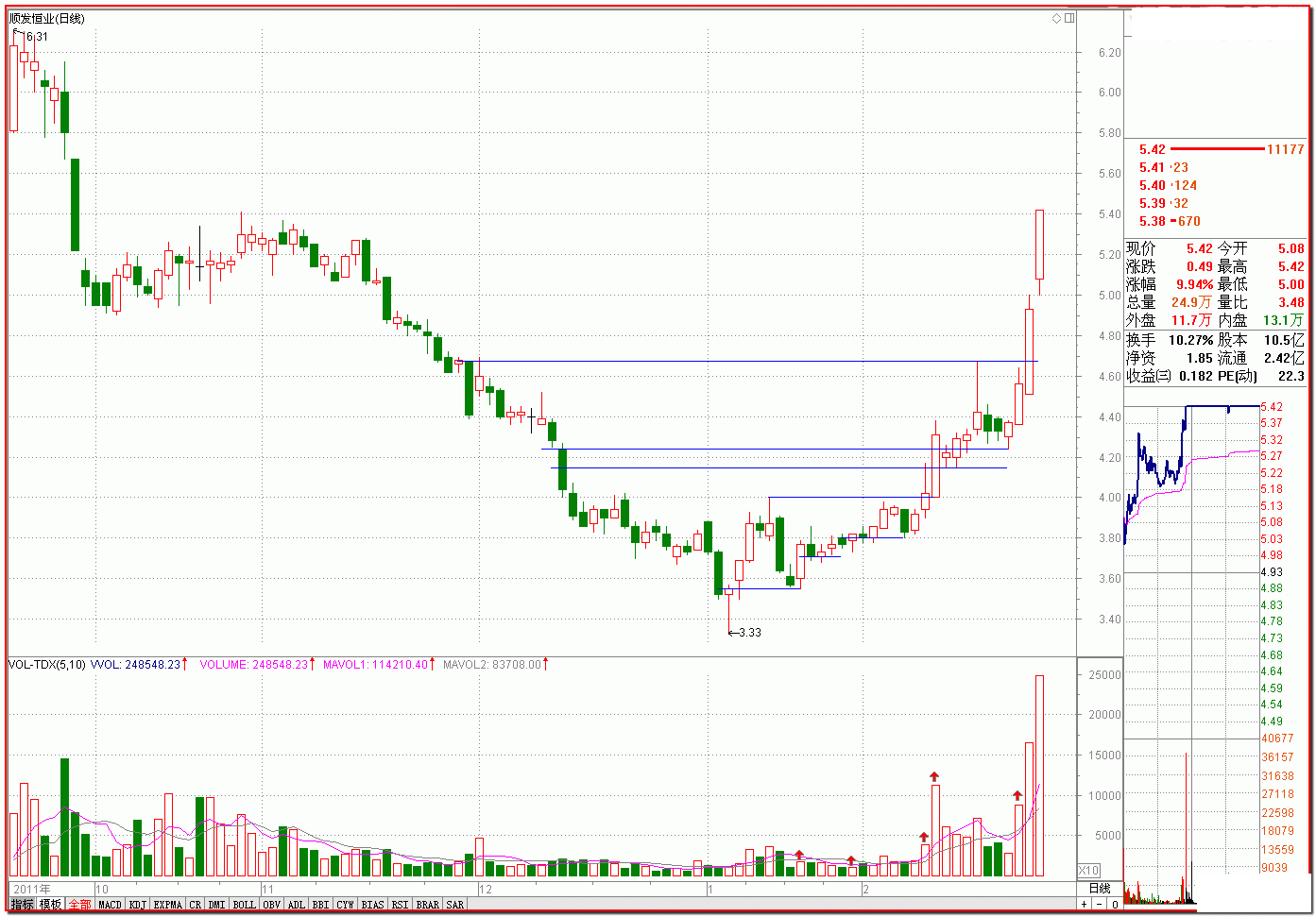Zoom out with the minus button

coord(1100,905)
